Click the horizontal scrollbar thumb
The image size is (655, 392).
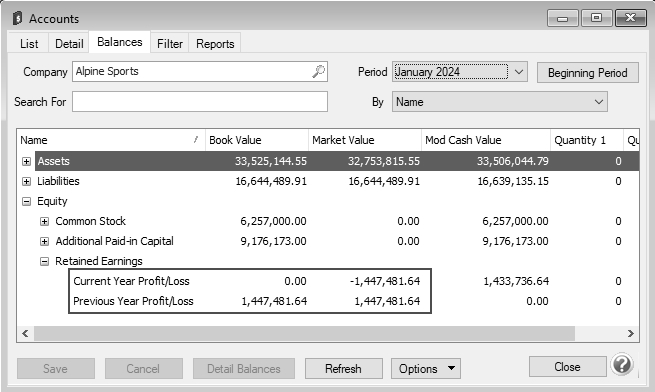305,333
